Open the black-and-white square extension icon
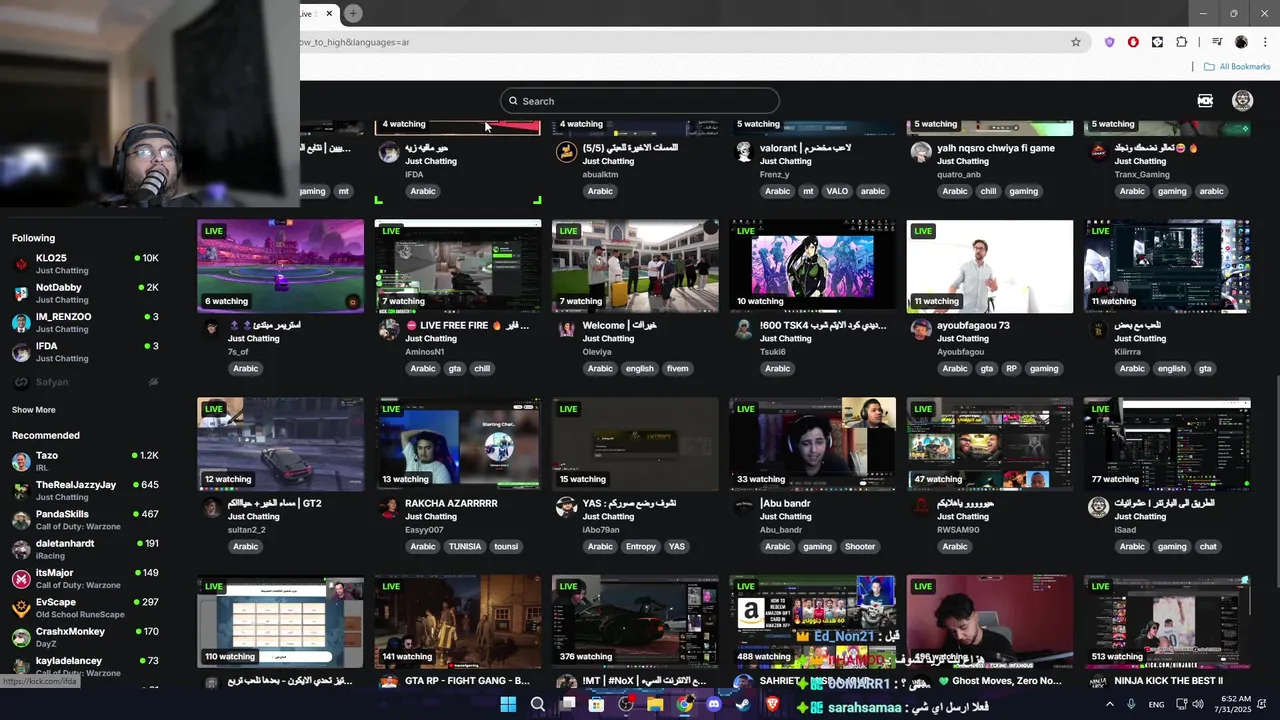This screenshot has width=1280, height=720. [x=1157, y=42]
